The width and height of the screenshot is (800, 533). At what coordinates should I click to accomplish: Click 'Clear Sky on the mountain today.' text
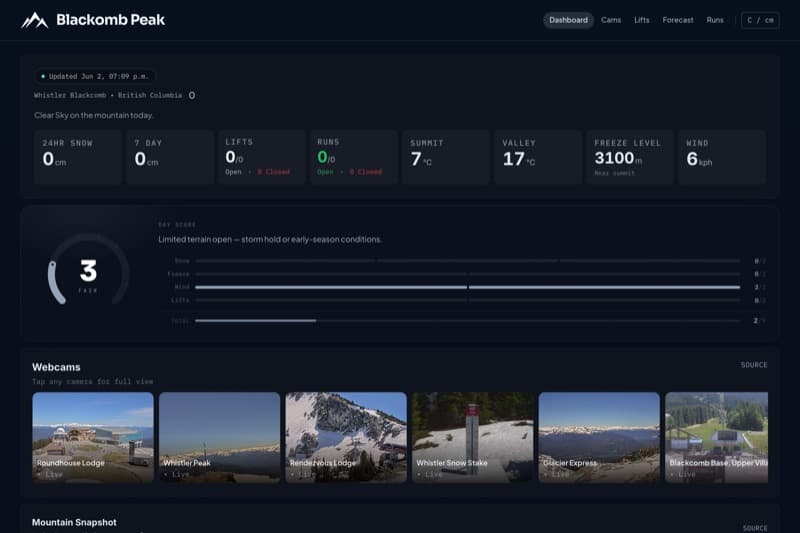[x=94, y=115]
